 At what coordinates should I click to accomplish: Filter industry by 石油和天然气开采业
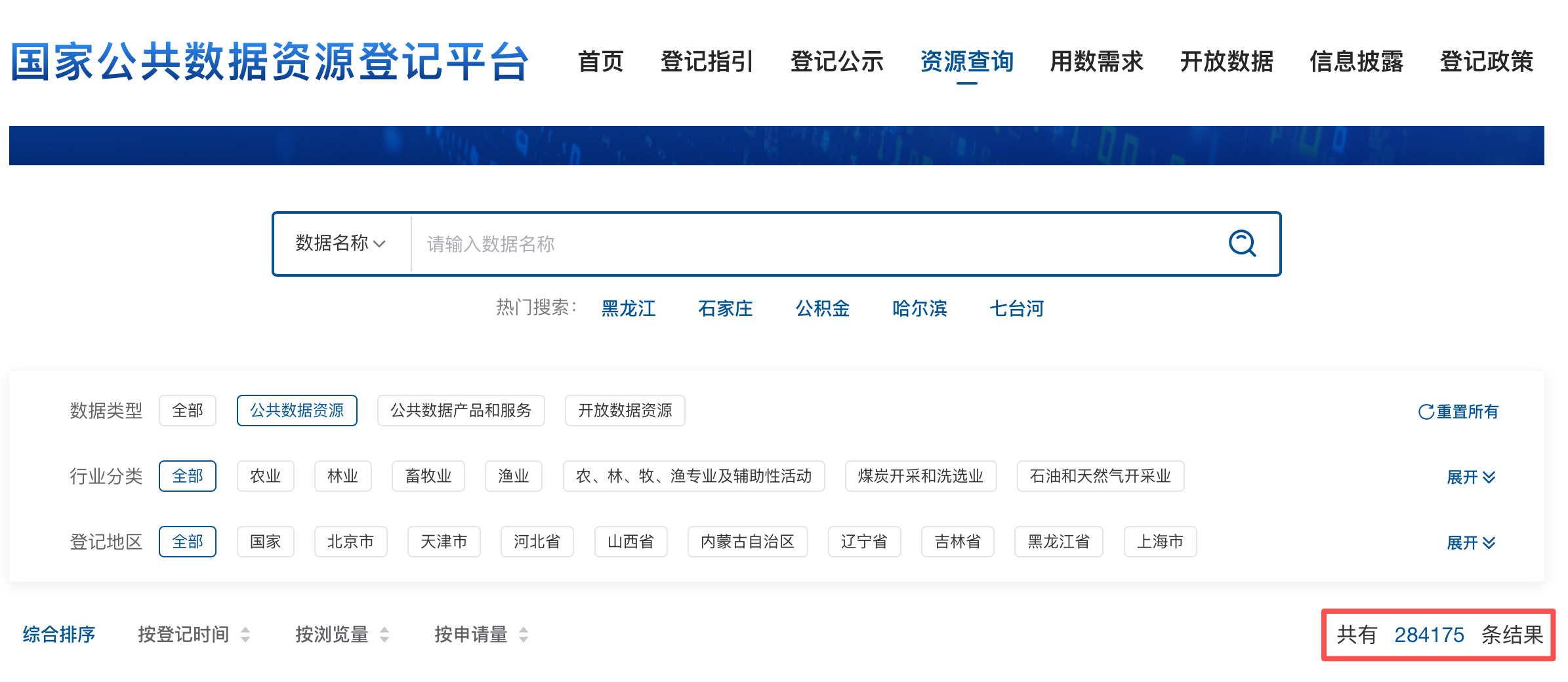pyautogui.click(x=1101, y=476)
